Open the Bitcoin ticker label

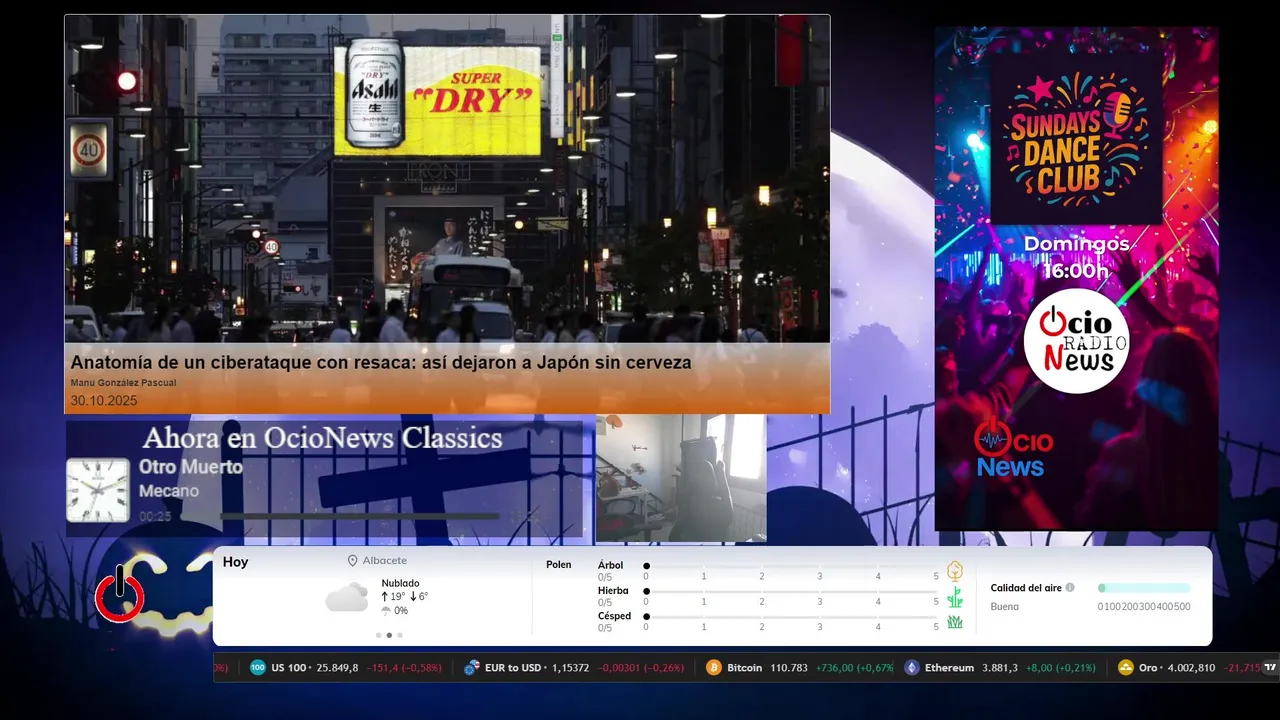point(744,667)
